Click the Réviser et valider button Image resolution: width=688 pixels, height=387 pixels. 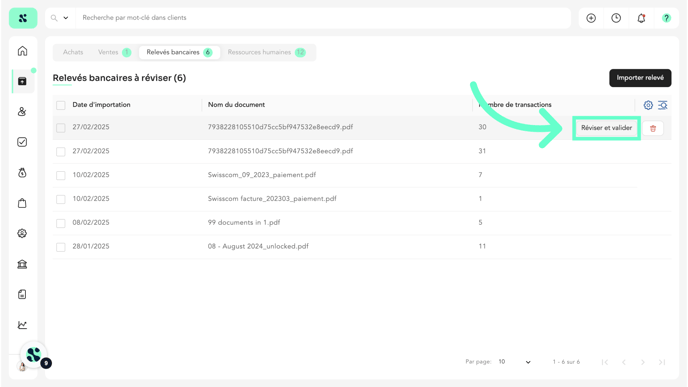tap(606, 128)
